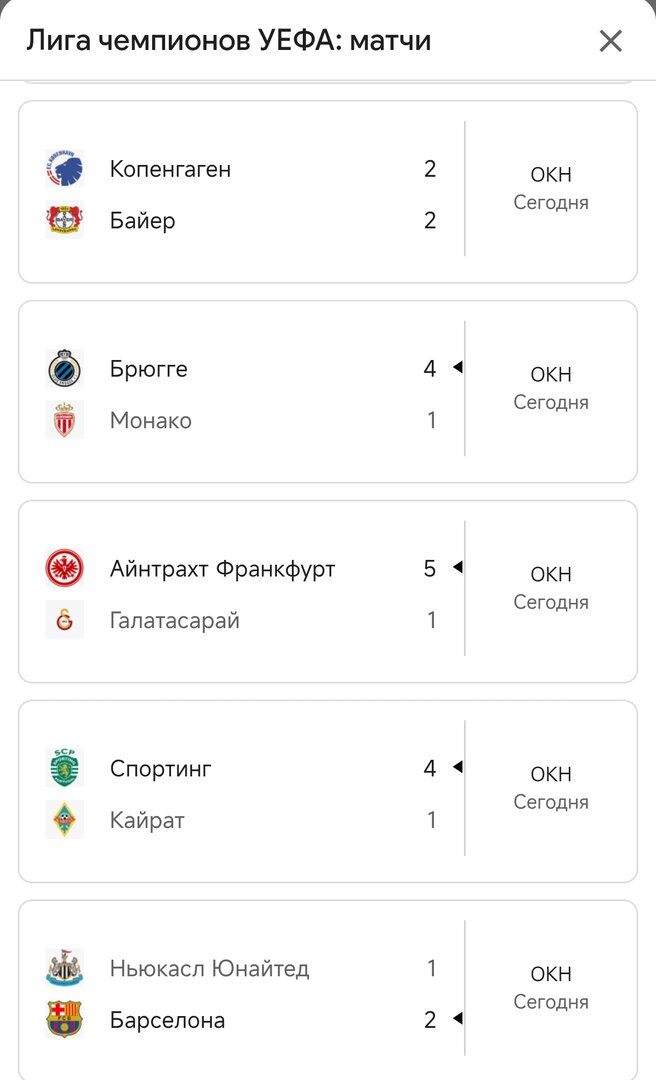Tap the Monaco club crest
Viewport: 656px width, 1080px height.
[x=65, y=421]
